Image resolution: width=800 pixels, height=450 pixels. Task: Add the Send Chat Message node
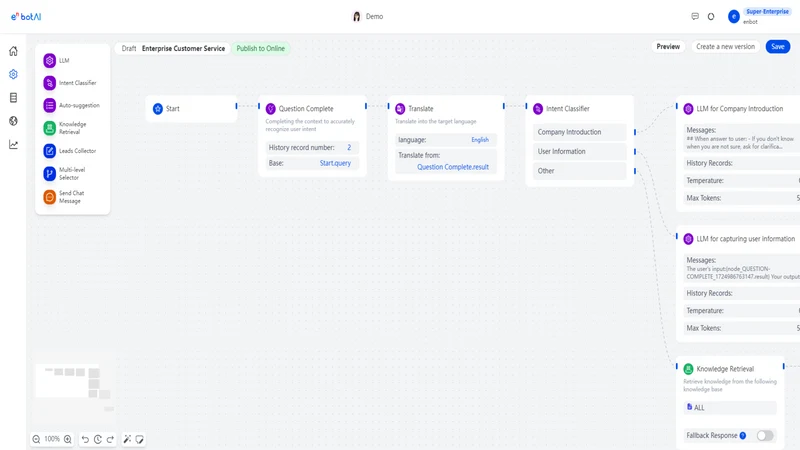pyautogui.click(x=49, y=197)
